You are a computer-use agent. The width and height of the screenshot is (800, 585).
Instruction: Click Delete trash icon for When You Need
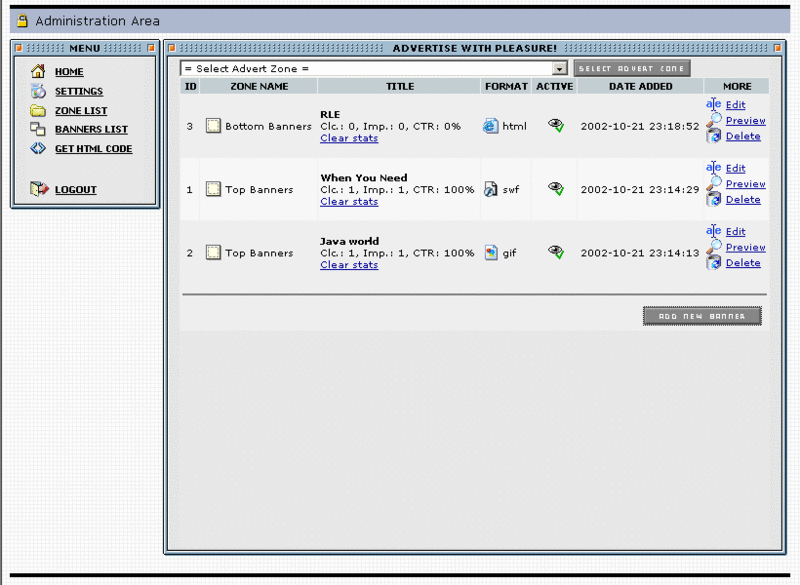(714, 199)
